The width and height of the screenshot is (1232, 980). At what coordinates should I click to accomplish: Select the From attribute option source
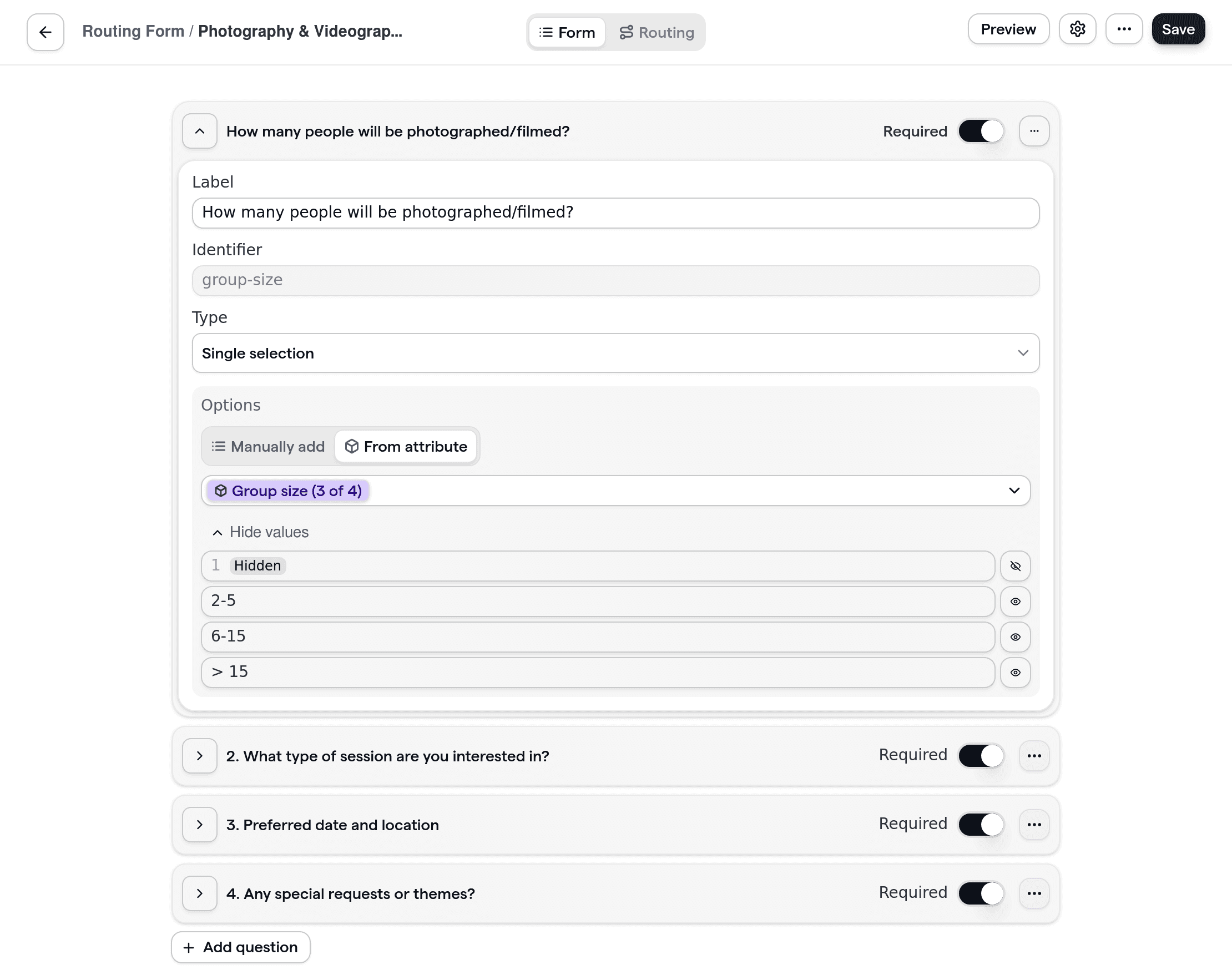pyautogui.click(x=406, y=446)
